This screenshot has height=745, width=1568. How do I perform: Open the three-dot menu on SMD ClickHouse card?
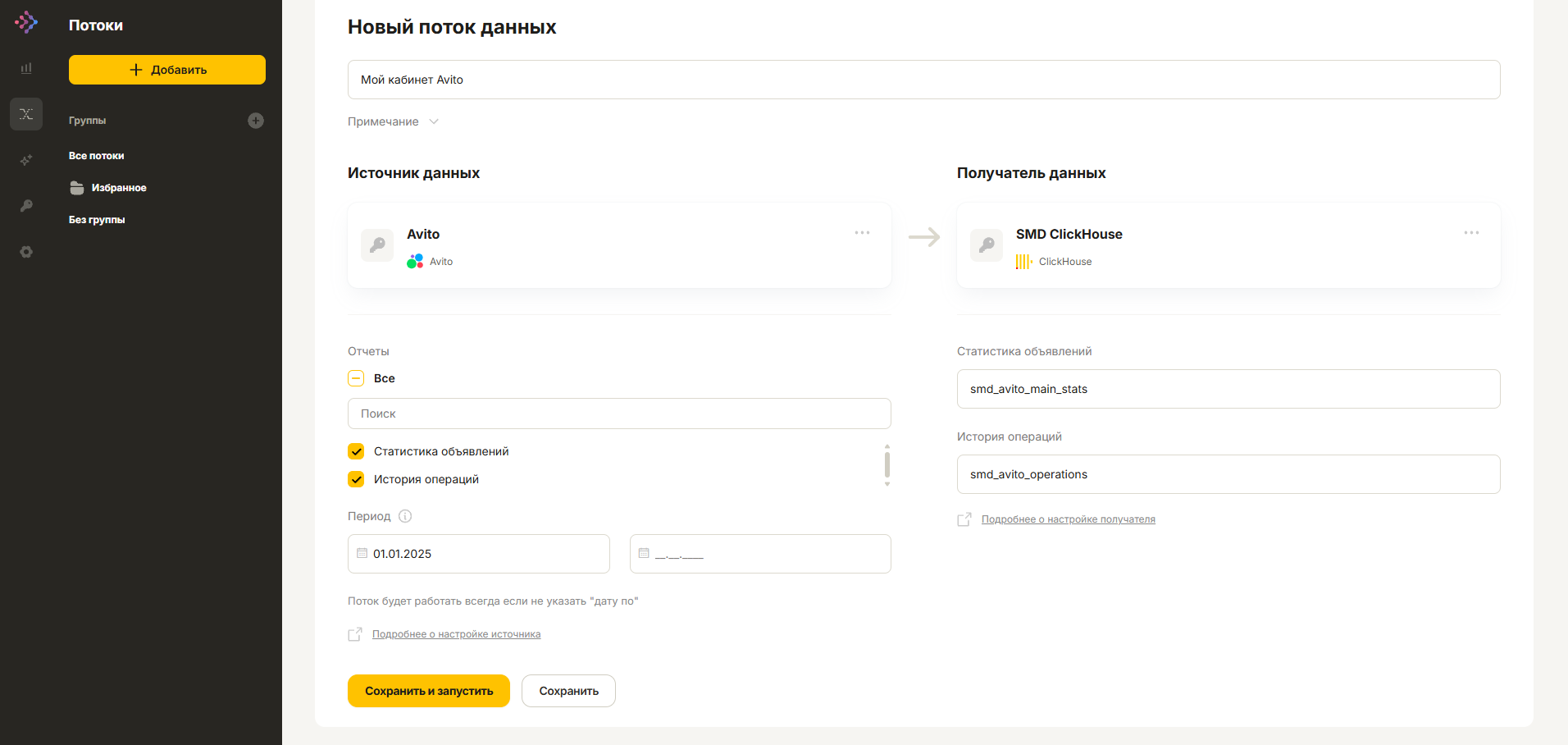pos(1471,233)
